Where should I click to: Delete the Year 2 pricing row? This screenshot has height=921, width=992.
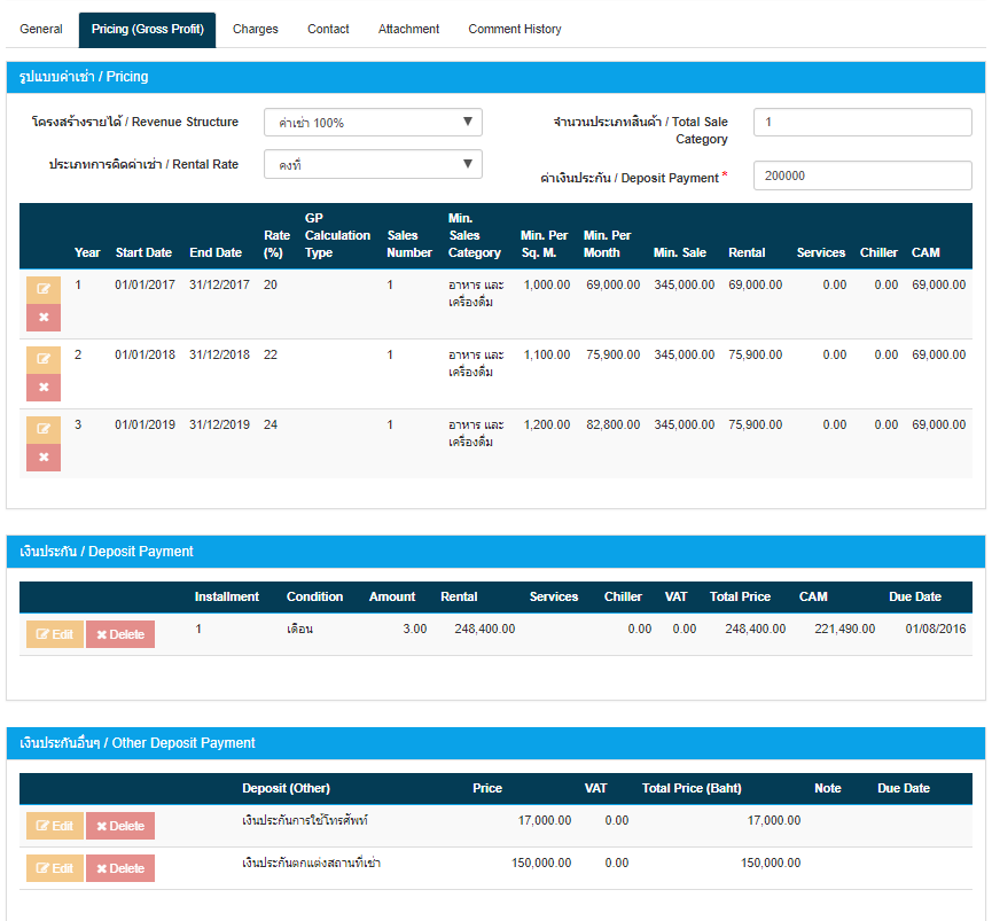point(43,388)
